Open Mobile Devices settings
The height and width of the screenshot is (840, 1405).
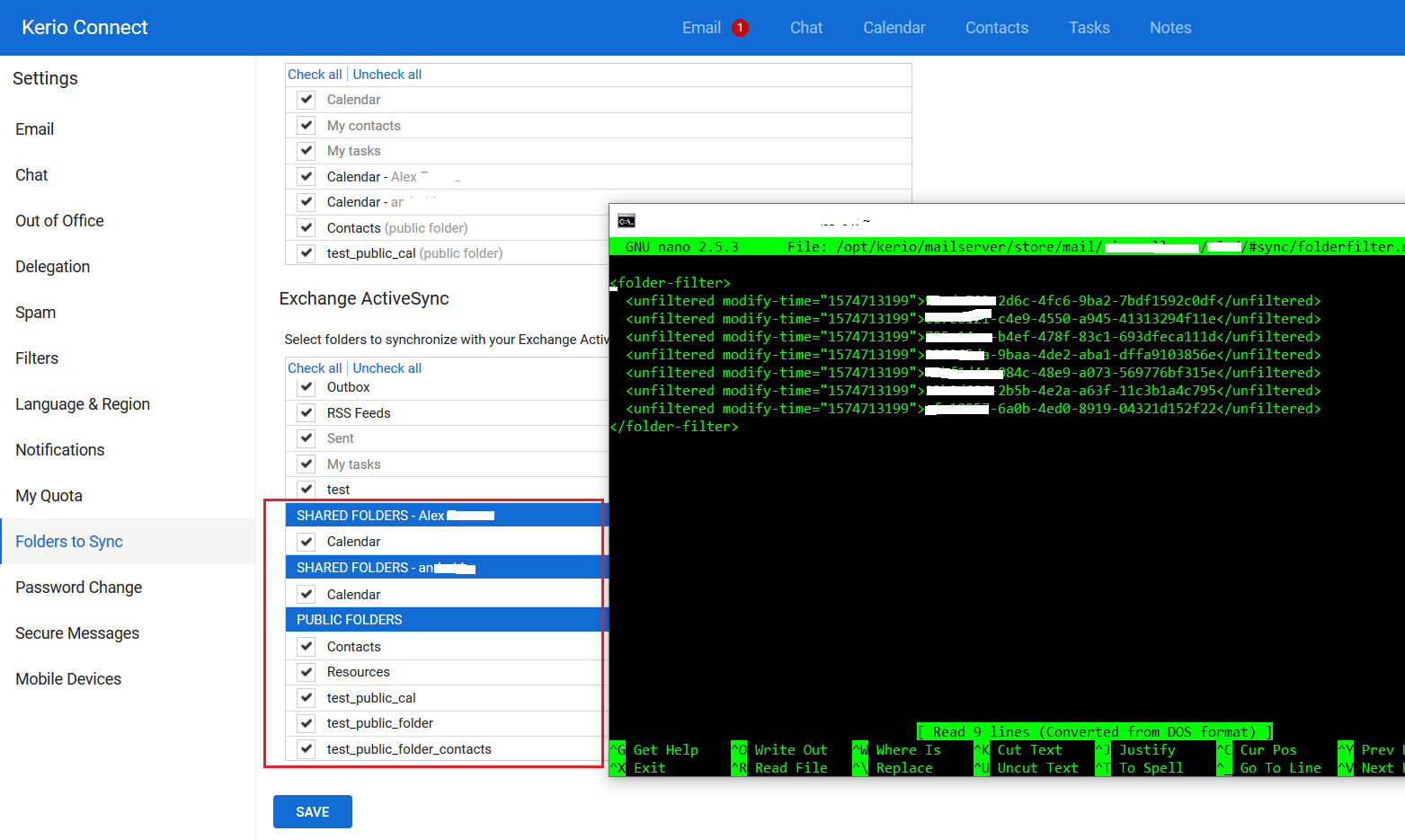click(x=128, y=679)
